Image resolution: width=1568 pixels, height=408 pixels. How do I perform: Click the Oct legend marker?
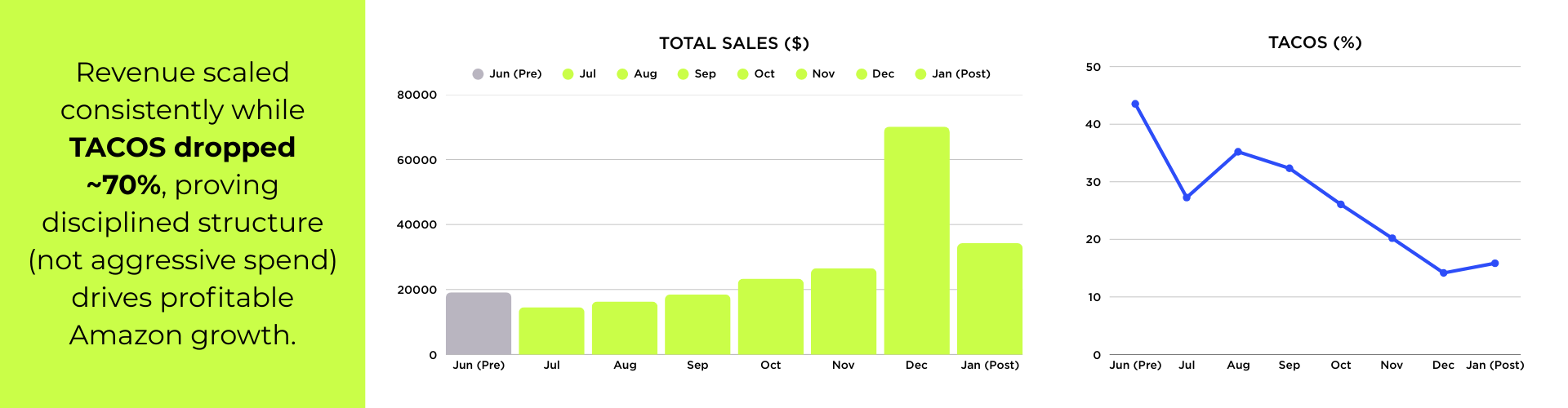(742, 74)
